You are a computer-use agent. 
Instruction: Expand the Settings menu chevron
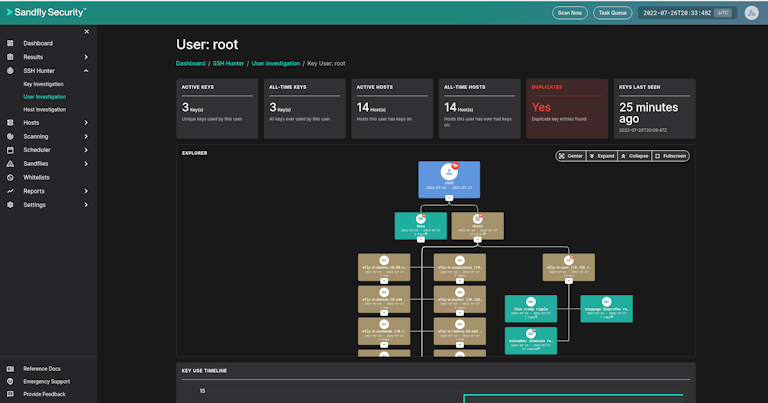(86, 205)
